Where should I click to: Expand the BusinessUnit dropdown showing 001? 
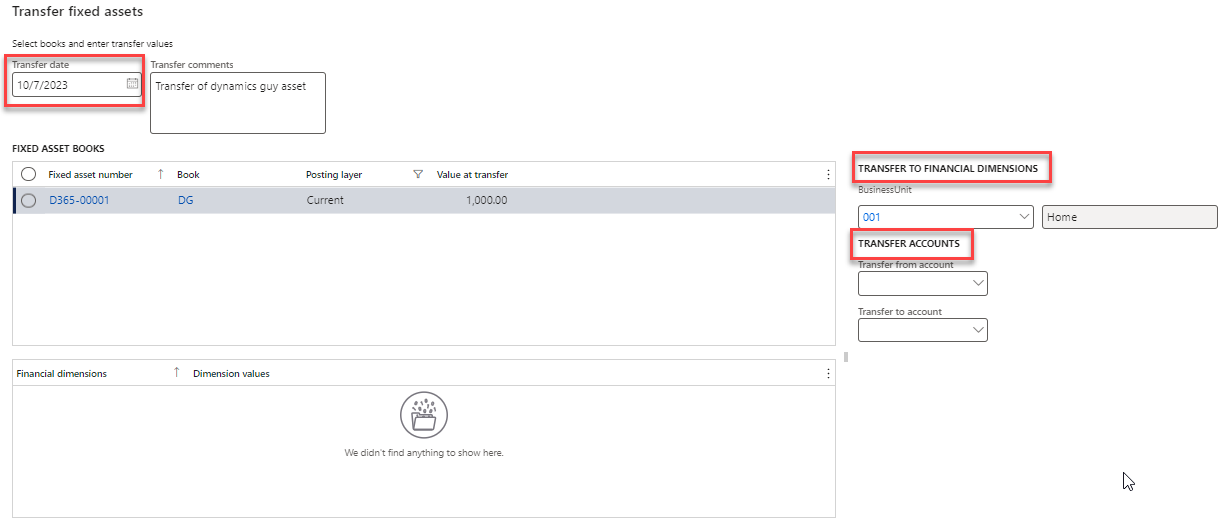(1024, 217)
